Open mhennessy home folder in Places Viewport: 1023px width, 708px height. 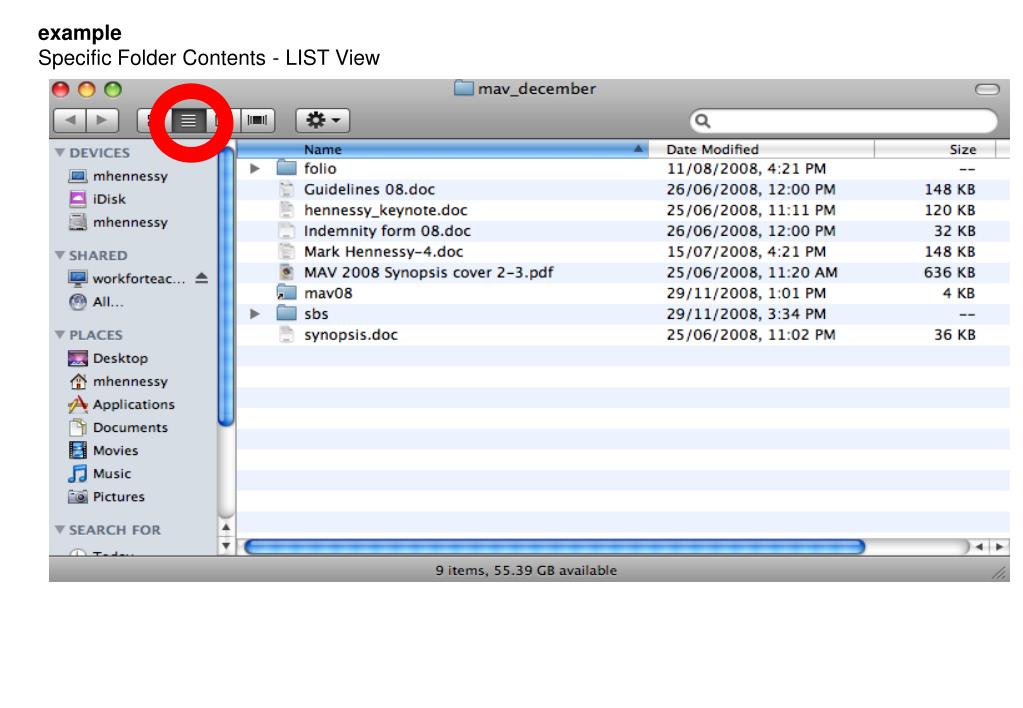click(x=118, y=381)
